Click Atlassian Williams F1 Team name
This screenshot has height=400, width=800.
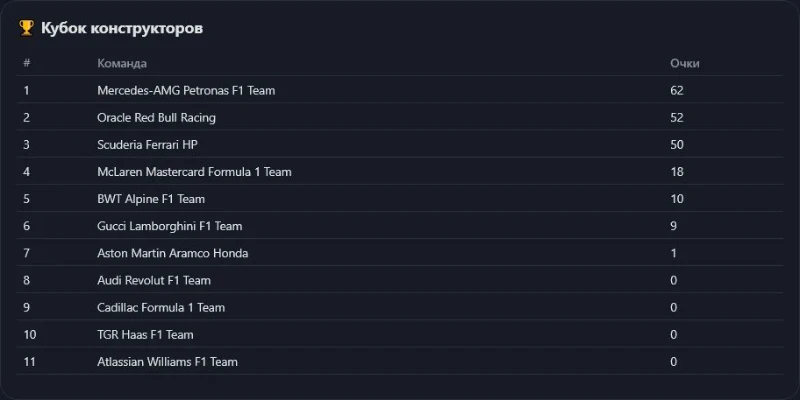(x=167, y=362)
